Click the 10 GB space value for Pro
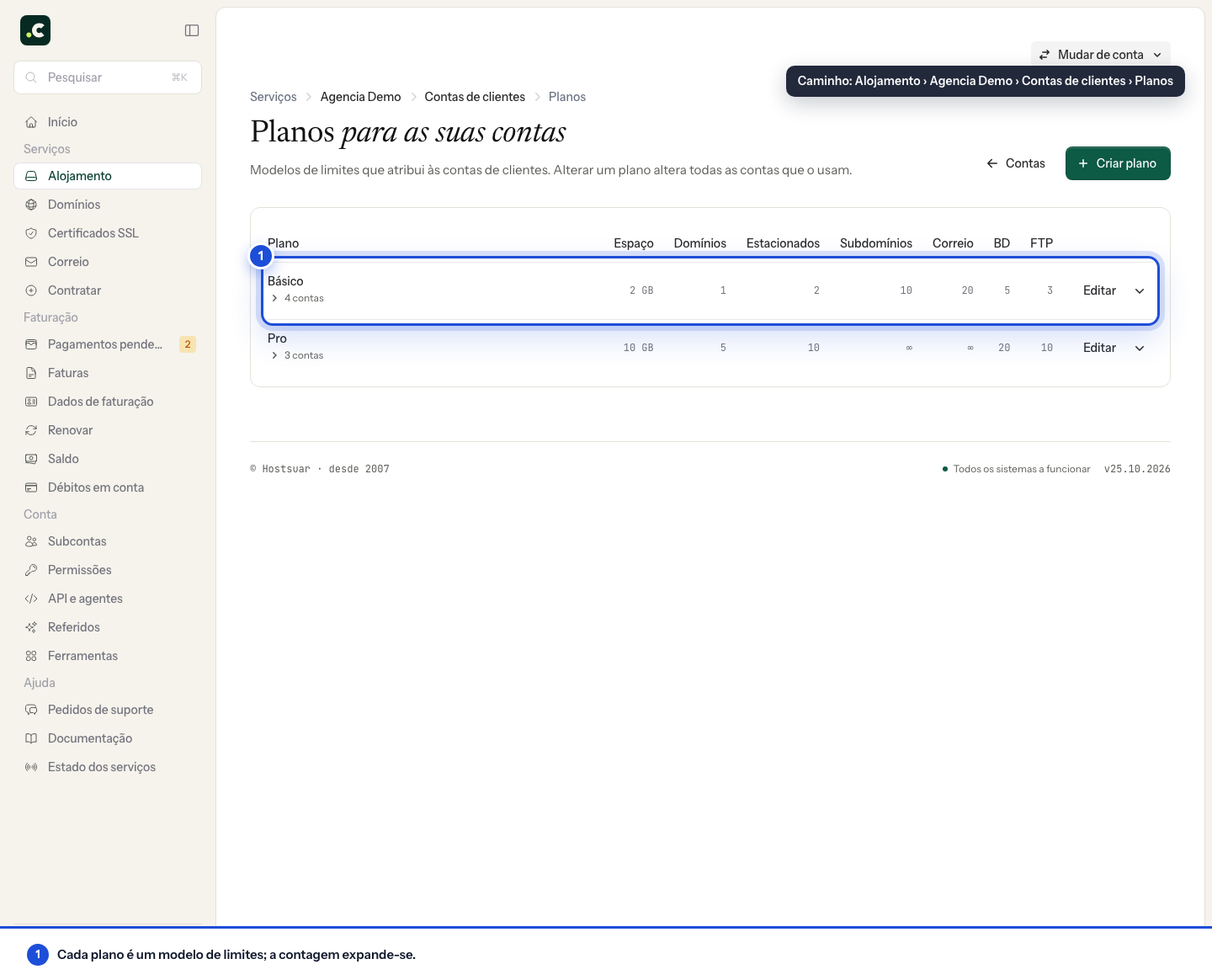Viewport: 1212px width, 980px height. (638, 348)
